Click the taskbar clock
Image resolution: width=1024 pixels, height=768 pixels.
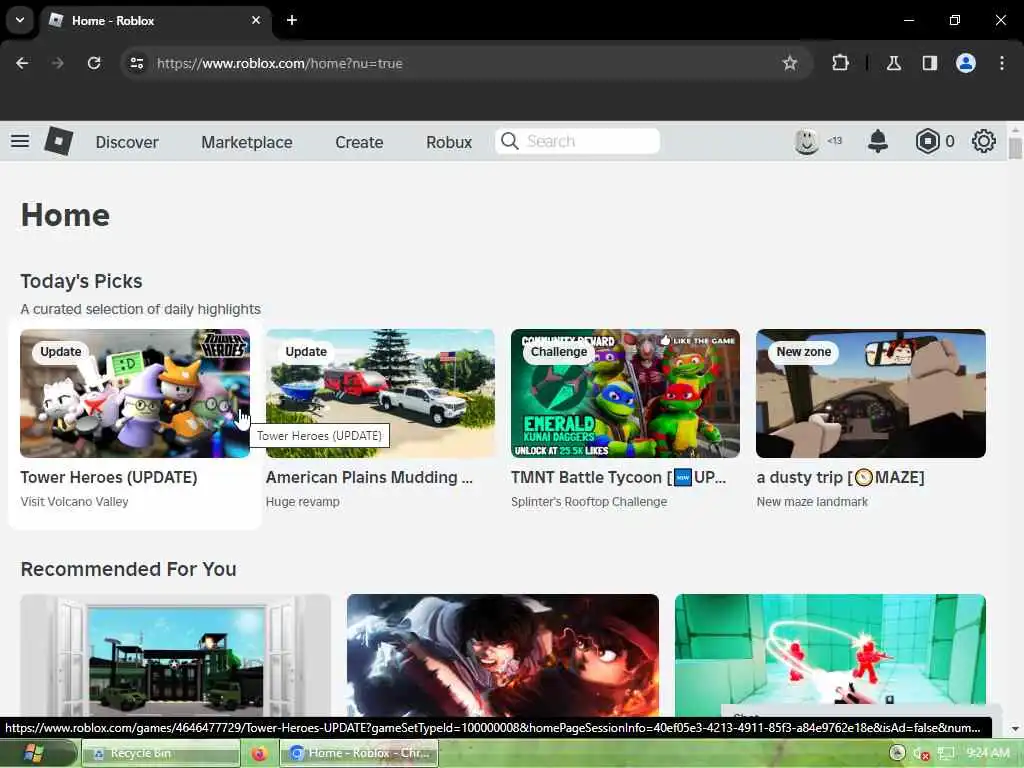988,753
